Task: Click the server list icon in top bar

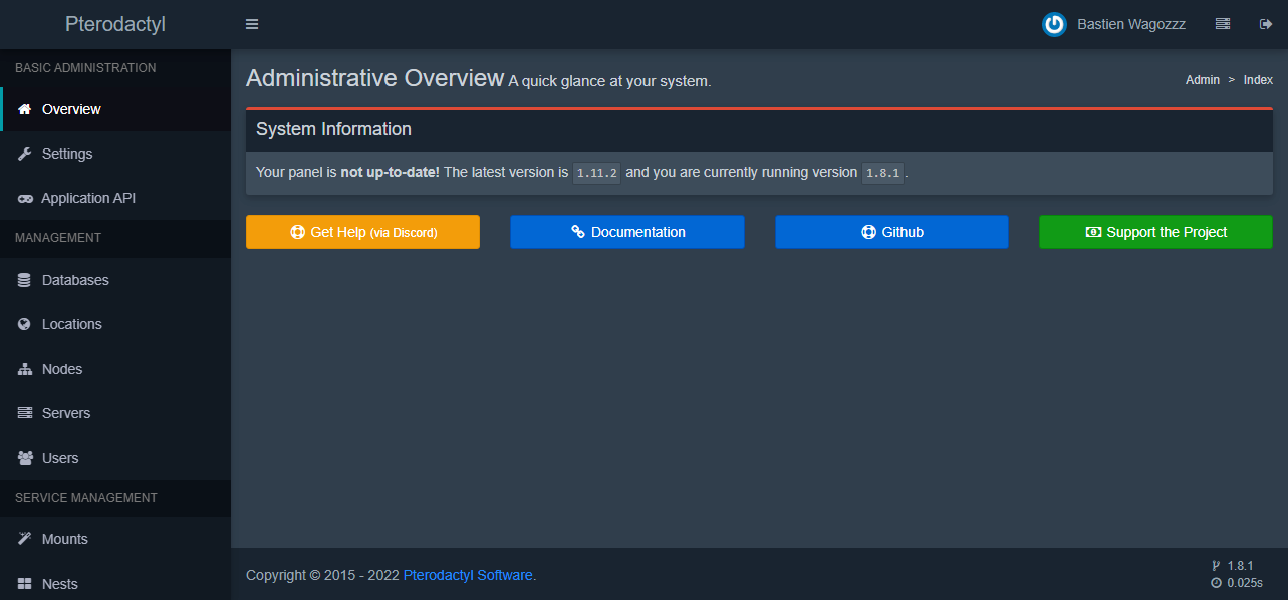Action: click(x=1222, y=24)
